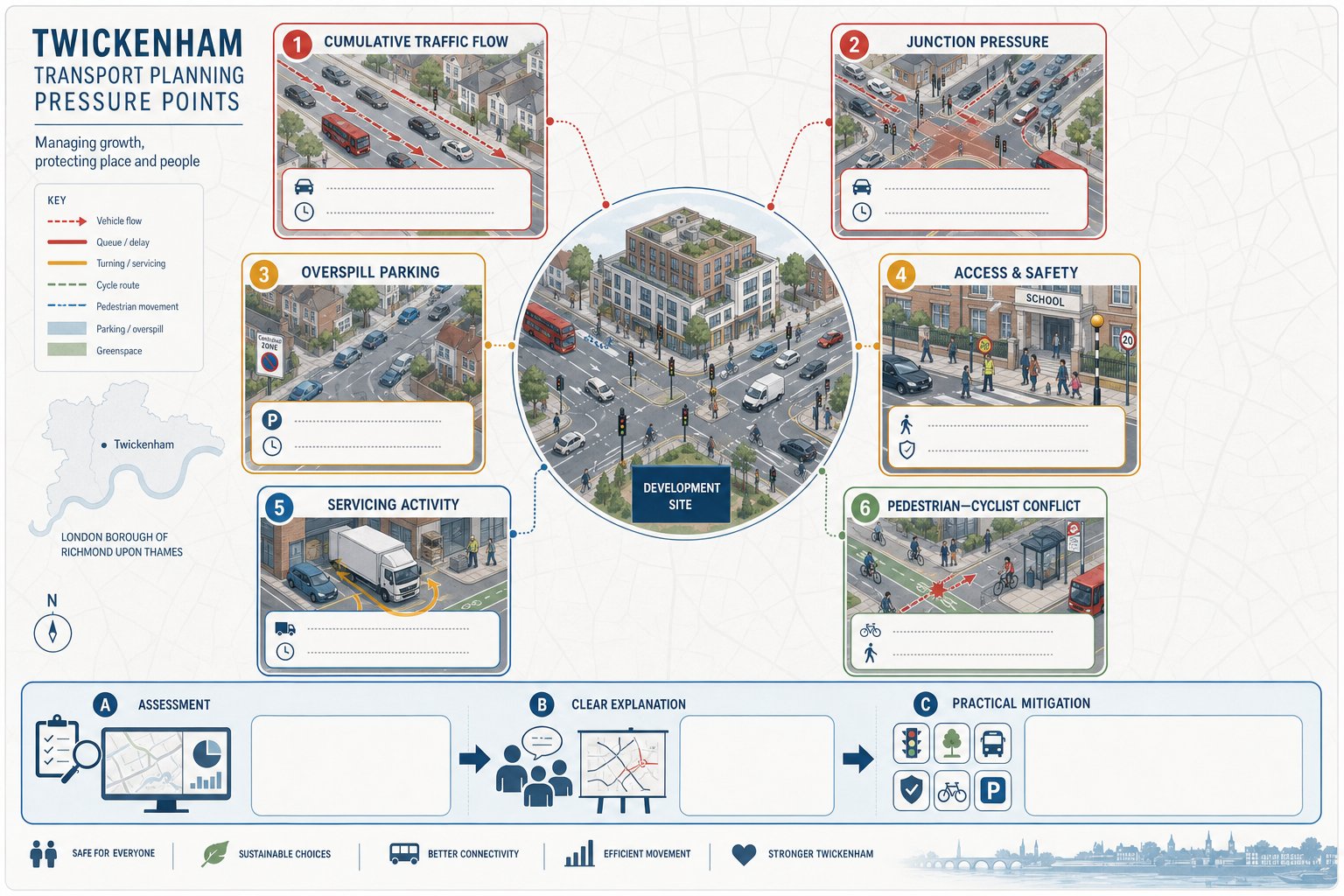Click the Twickenham main title
Viewport: 1344px width, 896px height.
(x=137, y=43)
